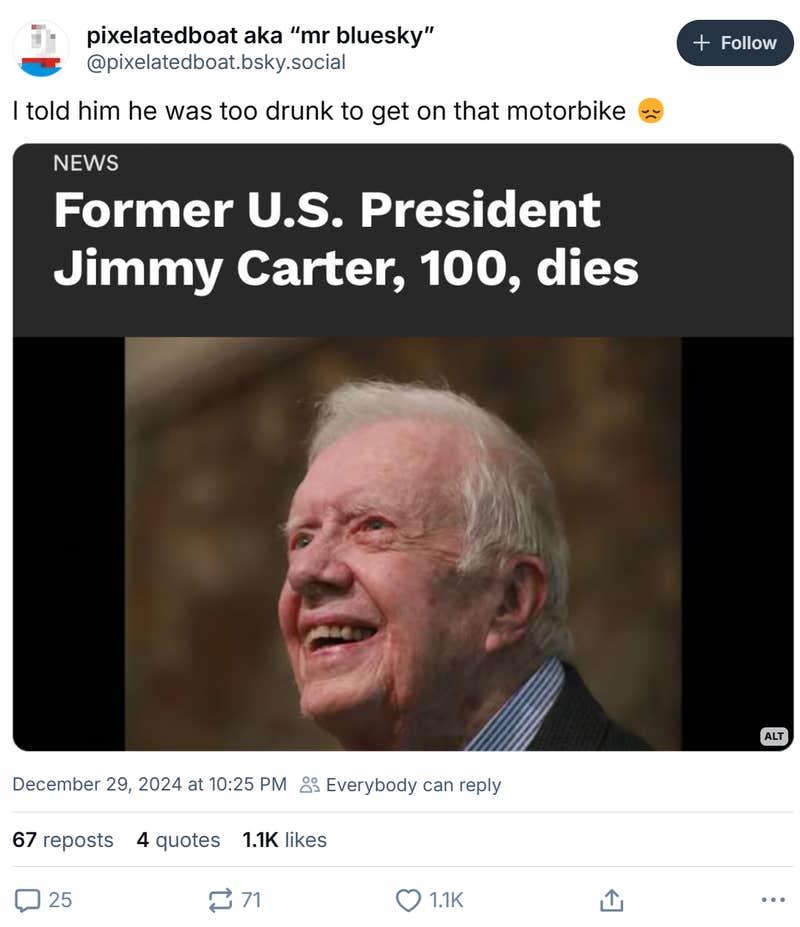The height and width of the screenshot is (927, 800).
Task: Click the profile avatar picture
Action: pyautogui.click(x=39, y=43)
